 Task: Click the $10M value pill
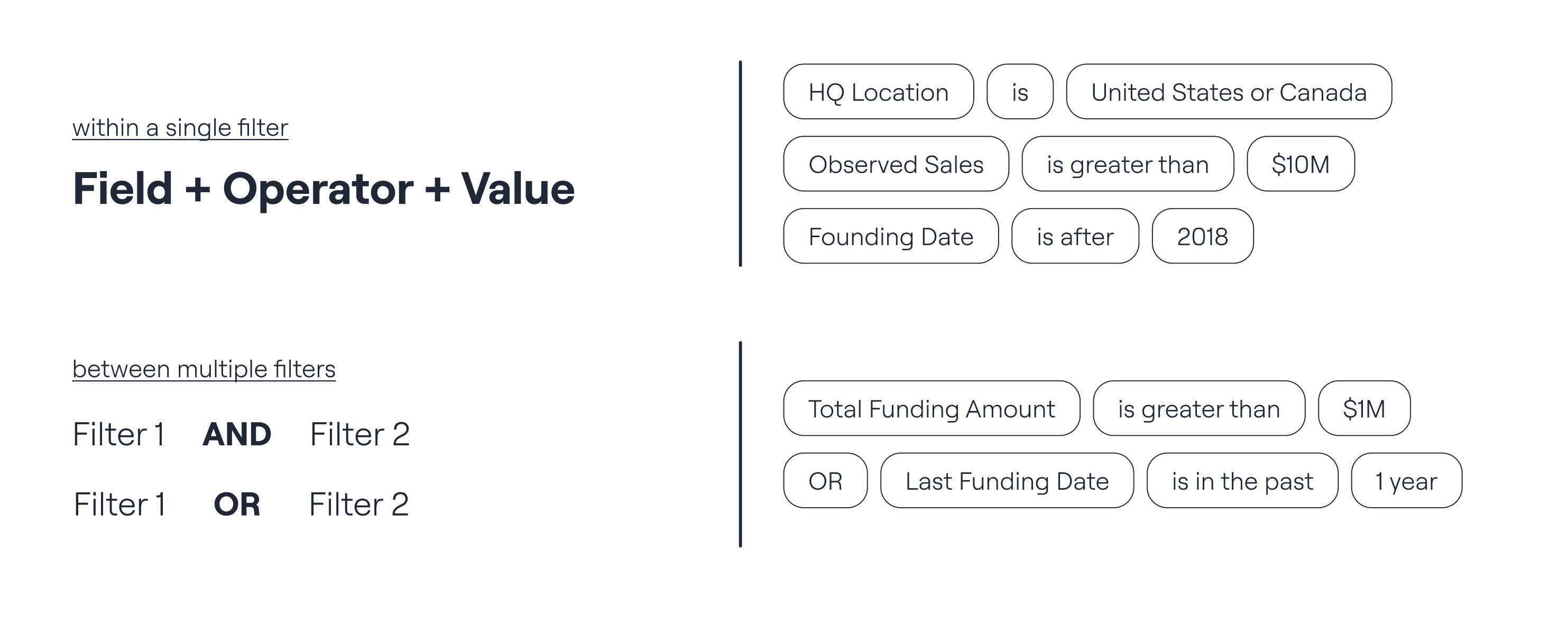click(1300, 164)
